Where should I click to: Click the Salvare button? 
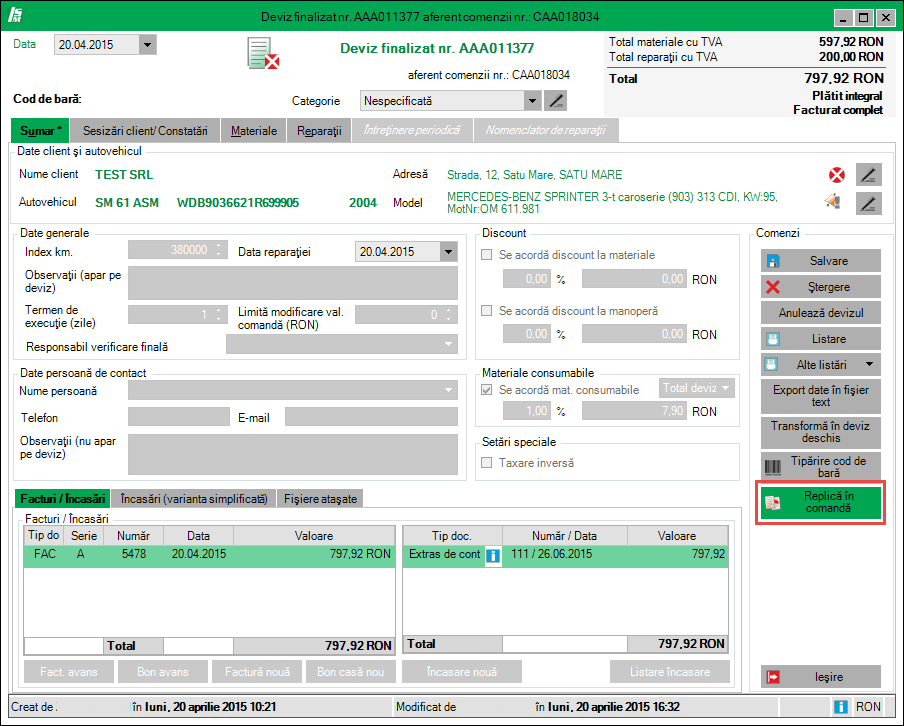pyautogui.click(x=820, y=261)
